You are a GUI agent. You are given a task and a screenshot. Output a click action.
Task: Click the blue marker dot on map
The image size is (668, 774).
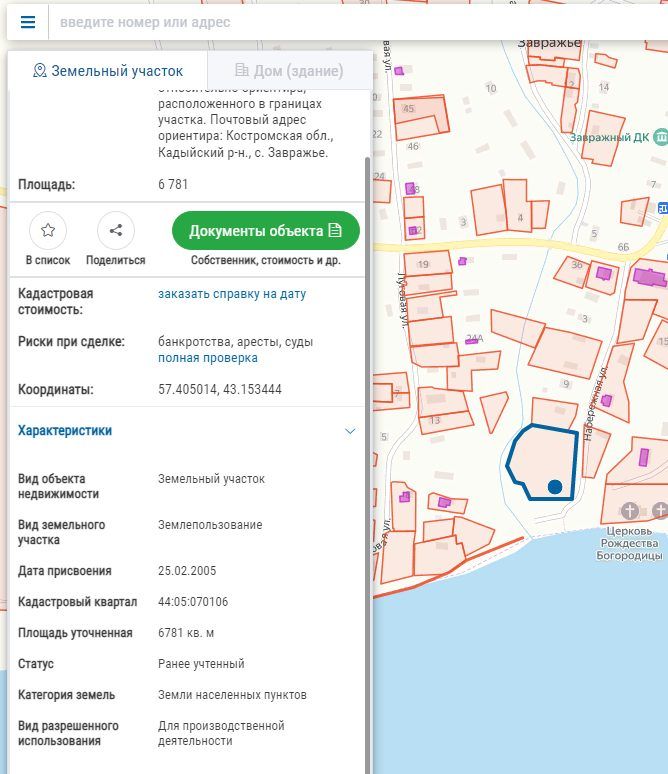[555, 487]
